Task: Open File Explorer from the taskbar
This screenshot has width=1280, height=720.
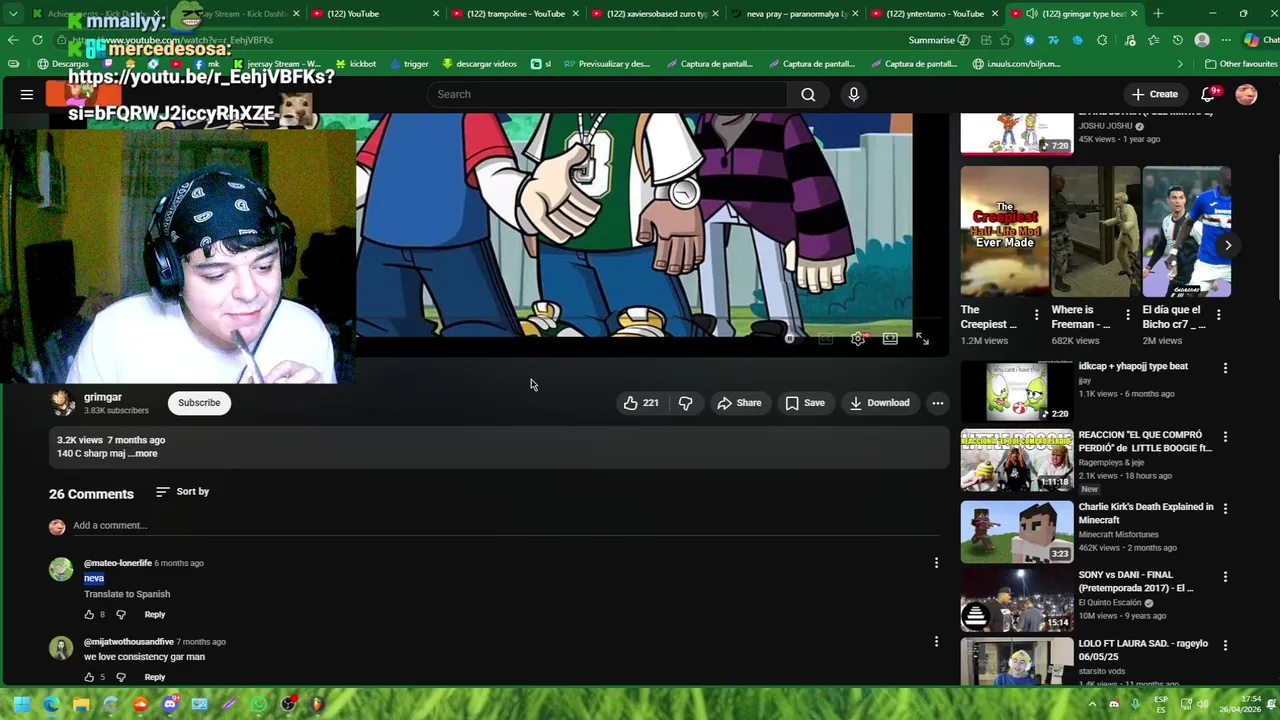Action: pos(81,704)
